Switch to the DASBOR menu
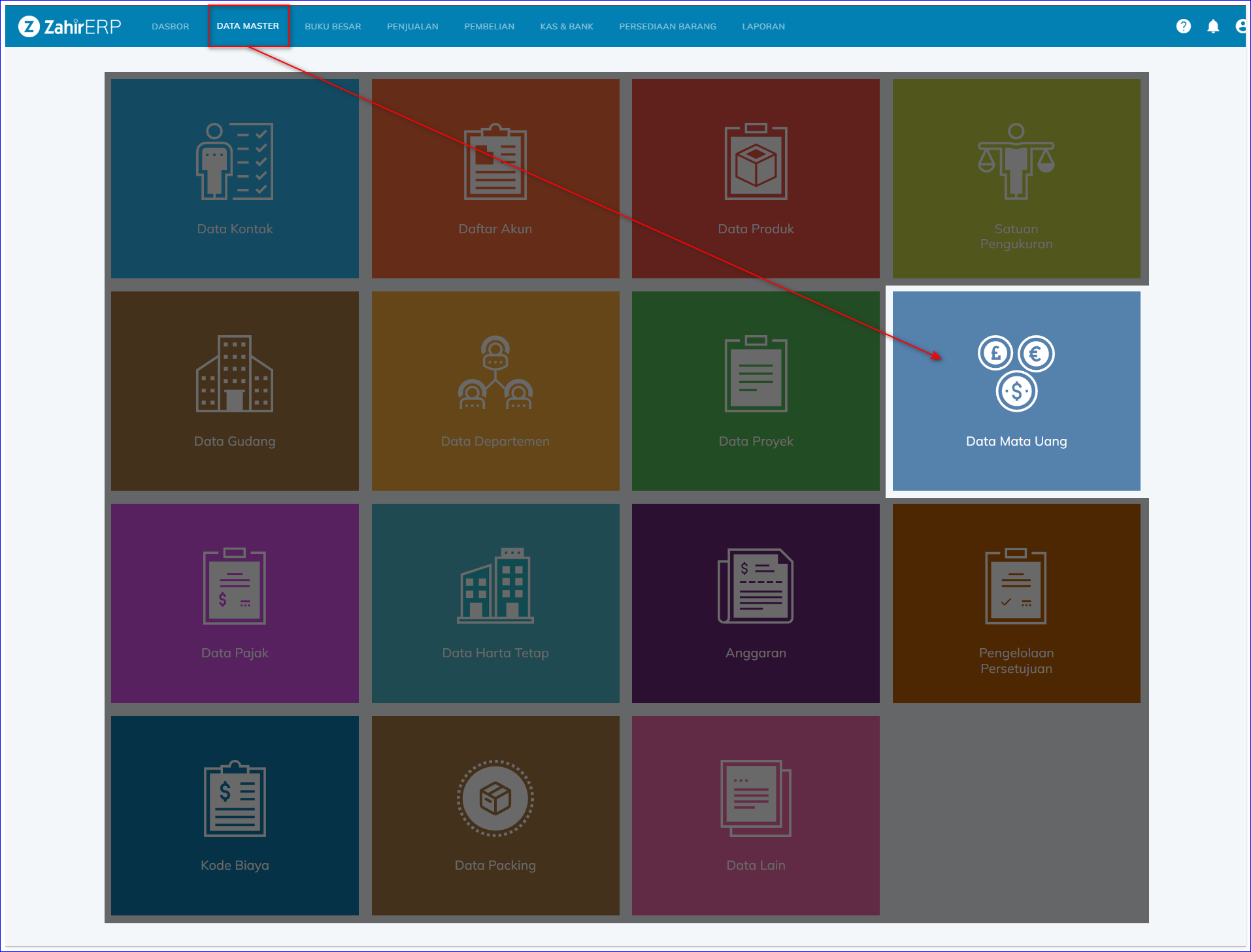Screen dimensions: 1251x952 (170, 27)
